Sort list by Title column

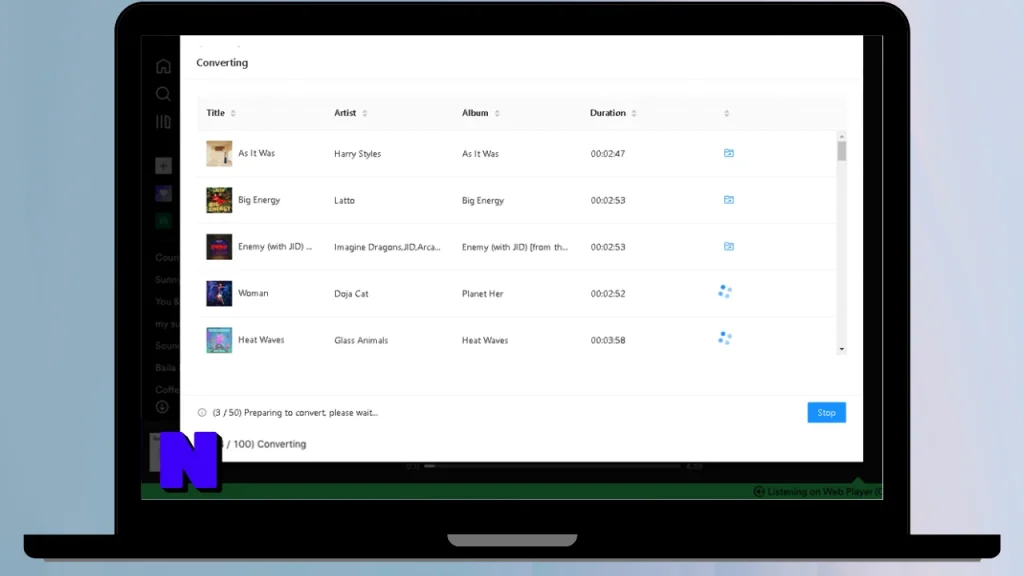pyautogui.click(x=233, y=113)
